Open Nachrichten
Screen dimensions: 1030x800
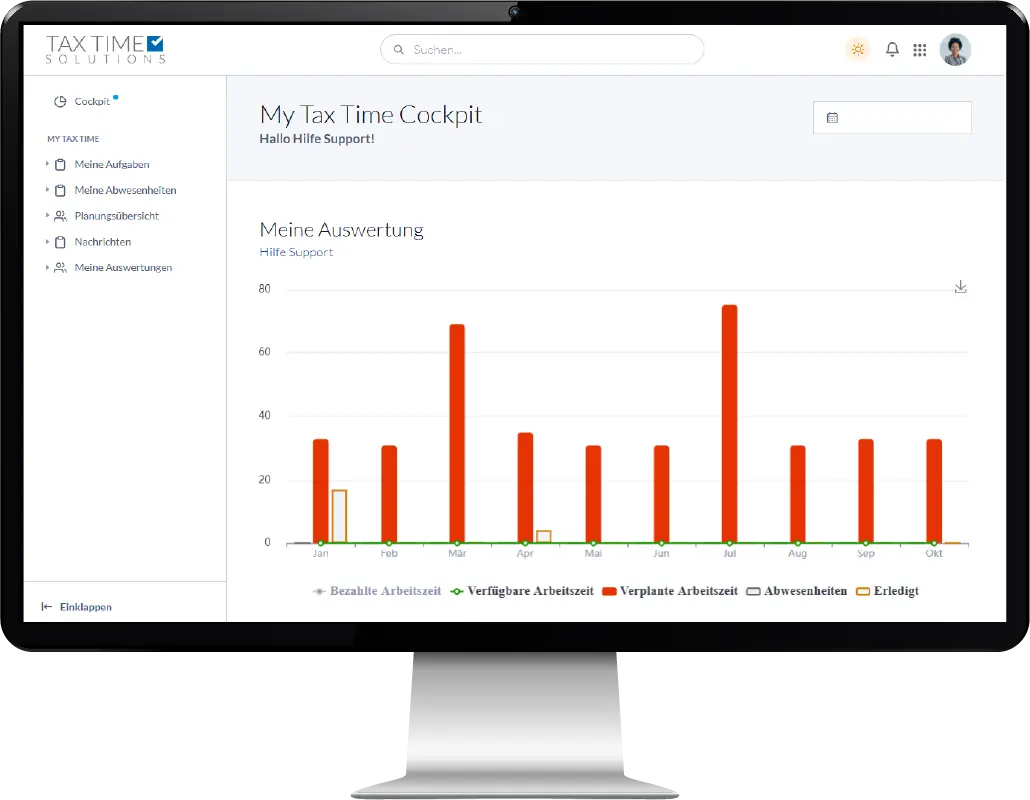pyautogui.click(x=103, y=242)
